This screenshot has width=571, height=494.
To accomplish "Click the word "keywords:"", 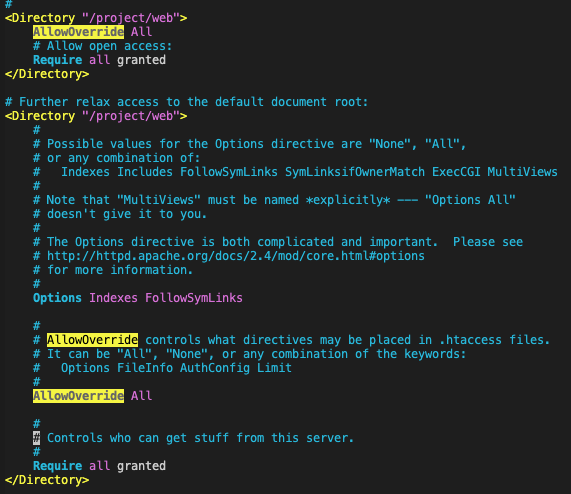I will [435, 354].
